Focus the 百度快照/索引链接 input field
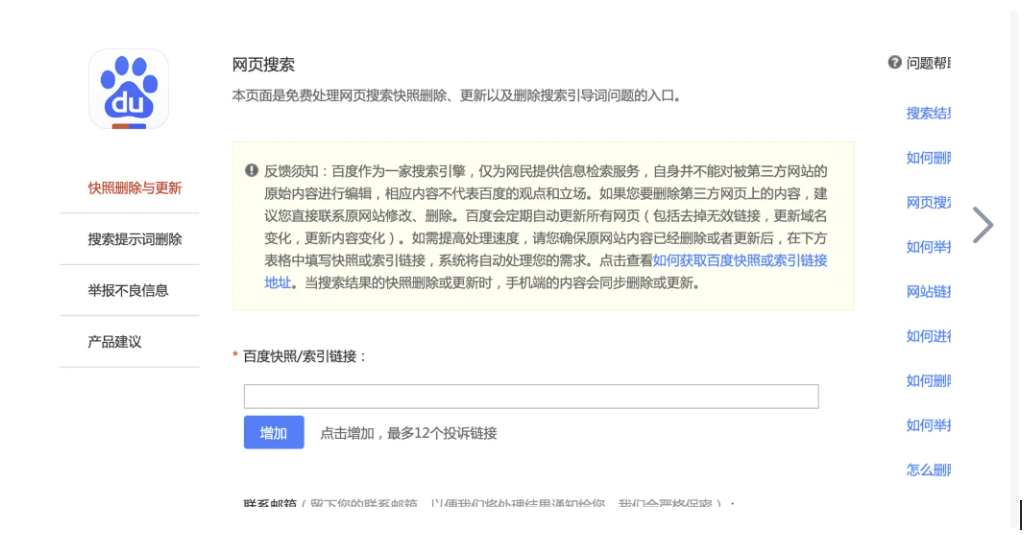Screen dimensions: 1024x535 [531, 397]
